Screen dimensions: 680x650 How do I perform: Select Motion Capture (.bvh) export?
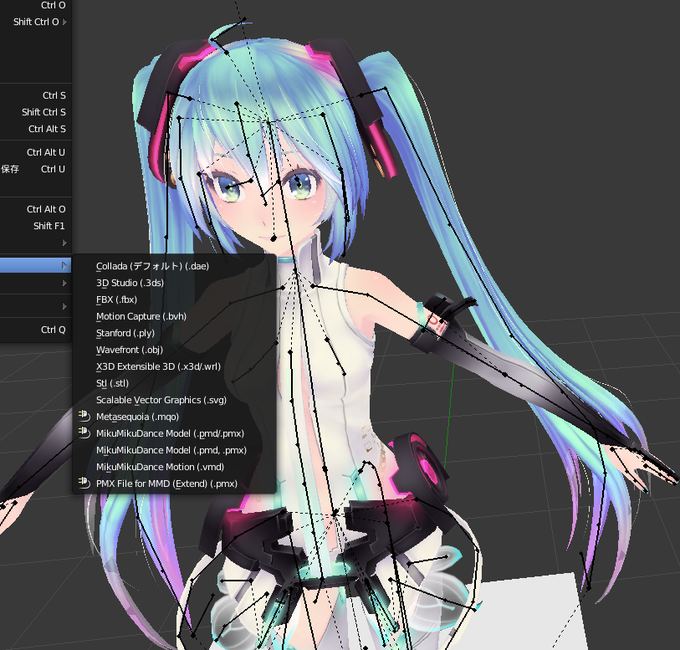[x=175, y=317]
